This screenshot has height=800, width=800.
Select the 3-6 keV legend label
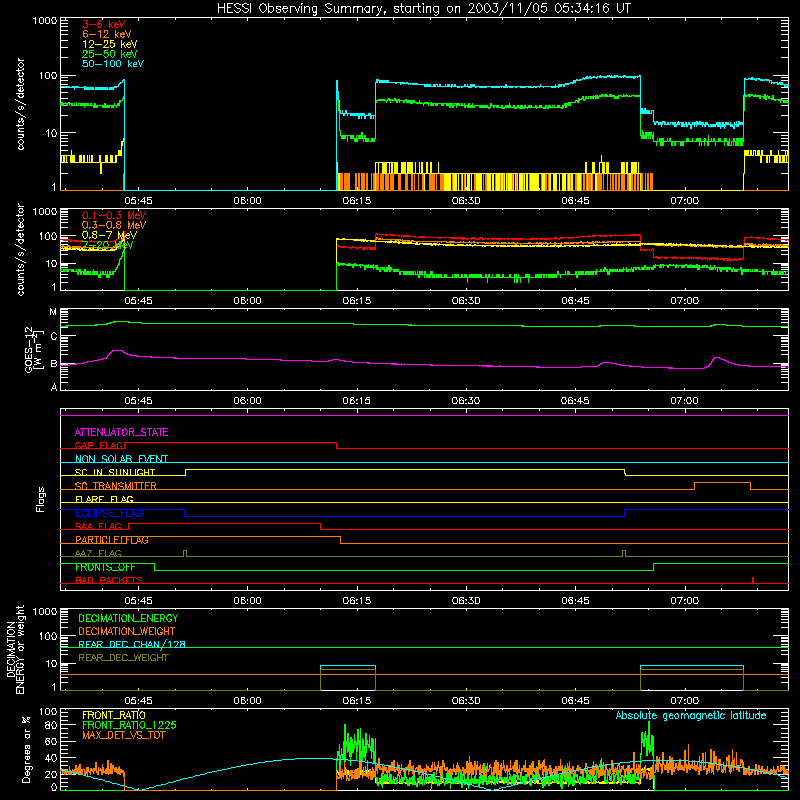coord(104,24)
